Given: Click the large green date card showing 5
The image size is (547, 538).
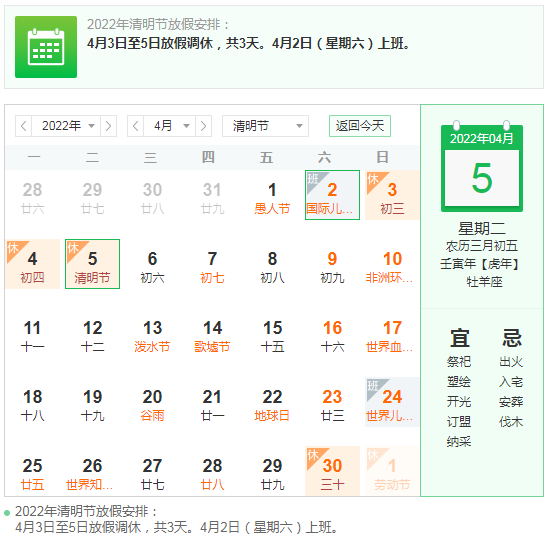Looking at the screenshot, I should click(x=482, y=169).
